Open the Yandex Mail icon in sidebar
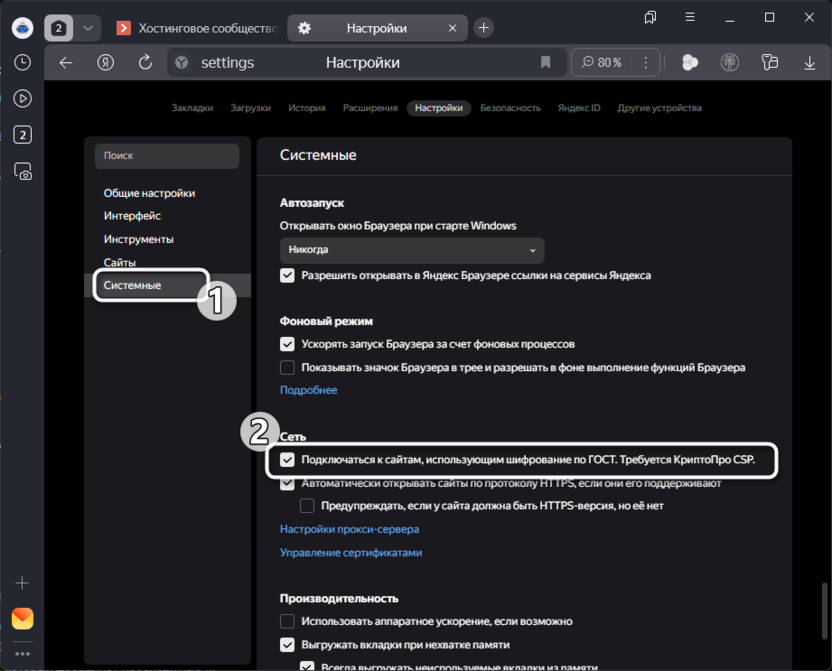The height and width of the screenshot is (671, 832). 22,618
